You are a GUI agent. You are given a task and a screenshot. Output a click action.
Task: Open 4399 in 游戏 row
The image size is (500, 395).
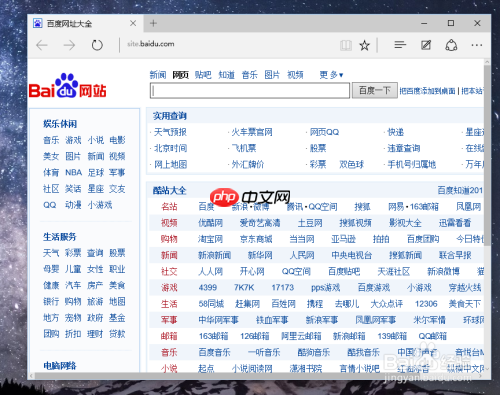(208, 287)
